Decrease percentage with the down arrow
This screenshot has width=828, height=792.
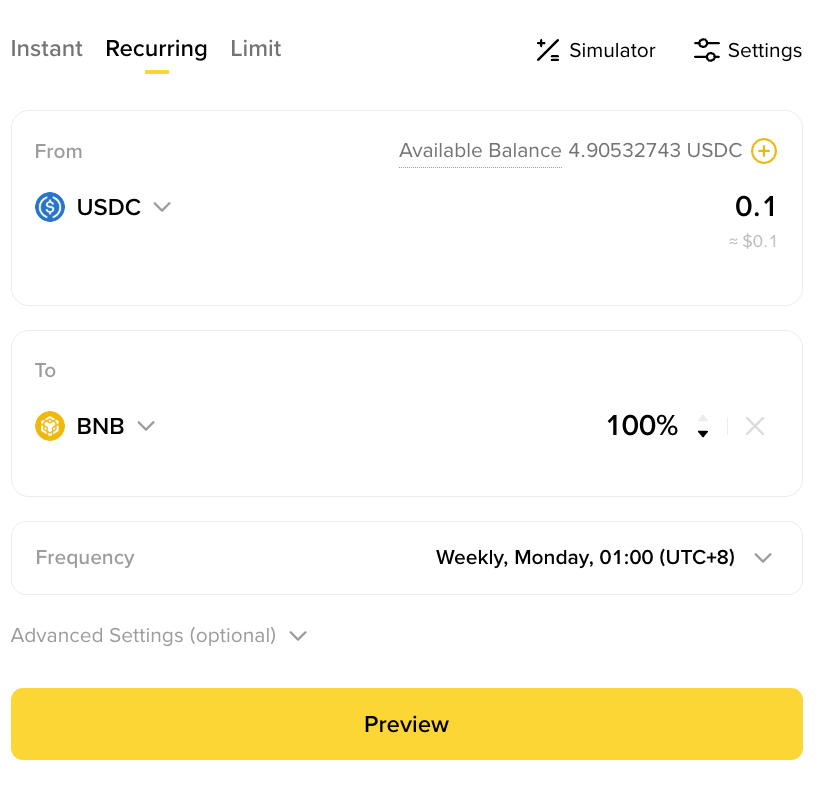pyautogui.click(x=703, y=434)
